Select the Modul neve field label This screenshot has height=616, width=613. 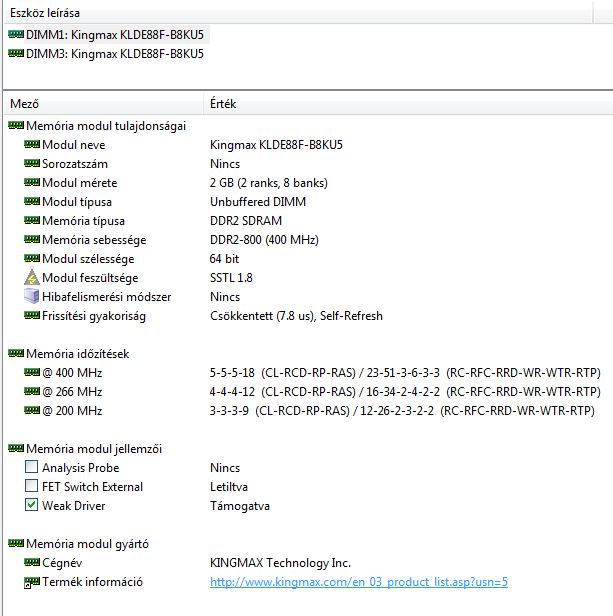click(x=73, y=145)
